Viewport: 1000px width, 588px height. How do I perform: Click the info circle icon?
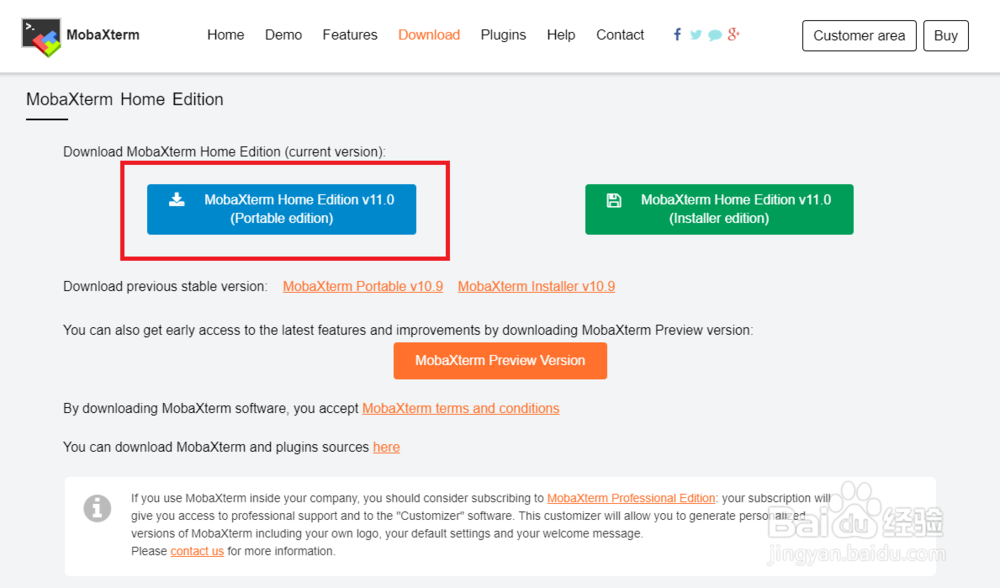97,508
